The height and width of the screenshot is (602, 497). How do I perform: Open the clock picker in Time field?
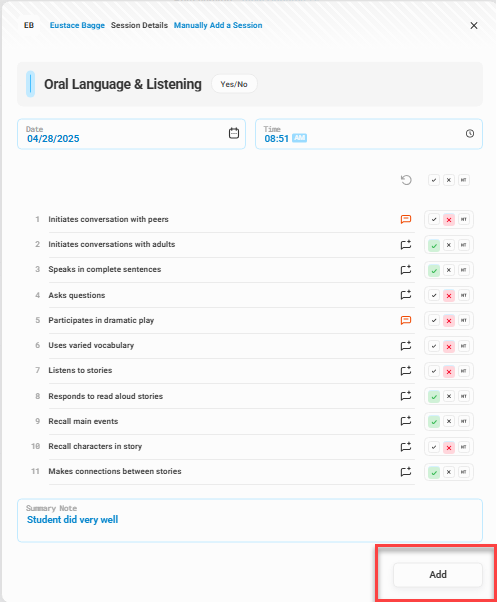(470, 134)
